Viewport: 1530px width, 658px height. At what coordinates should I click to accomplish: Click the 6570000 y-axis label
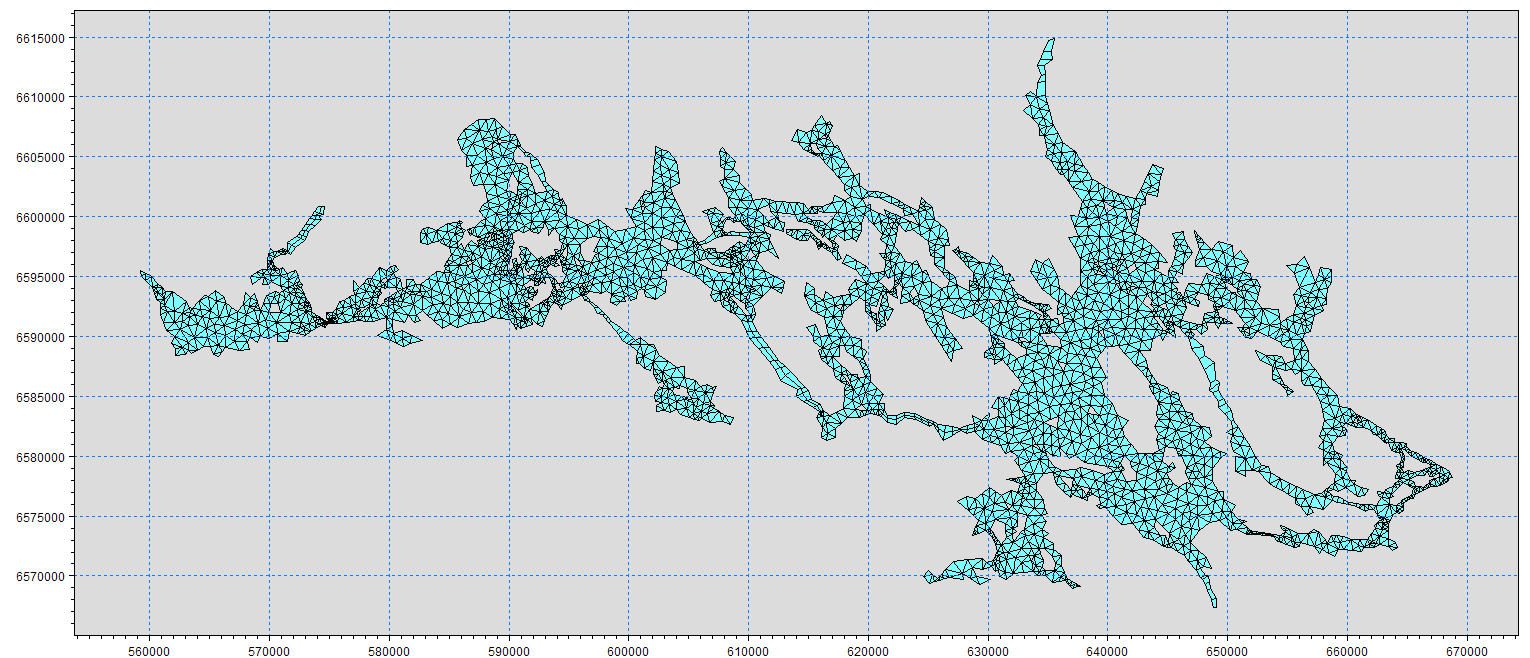coord(39,577)
